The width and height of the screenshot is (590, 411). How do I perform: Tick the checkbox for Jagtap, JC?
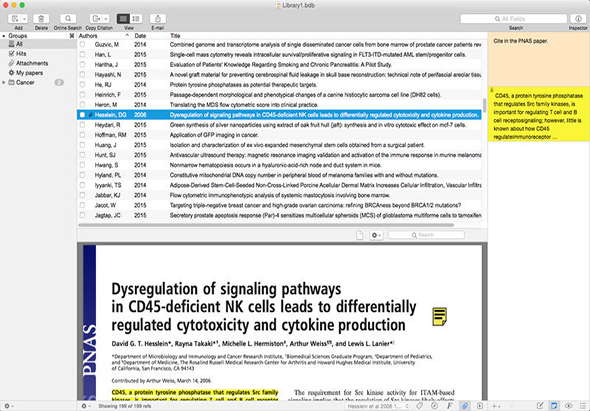[82, 215]
